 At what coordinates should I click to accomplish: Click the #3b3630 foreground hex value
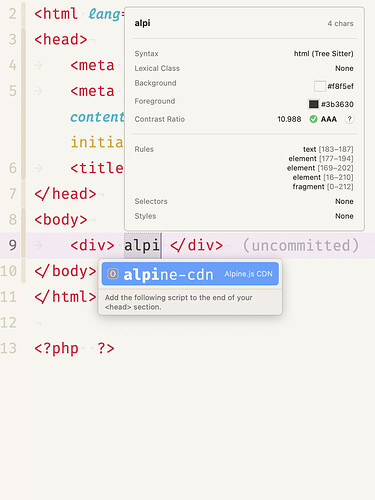pos(337,104)
